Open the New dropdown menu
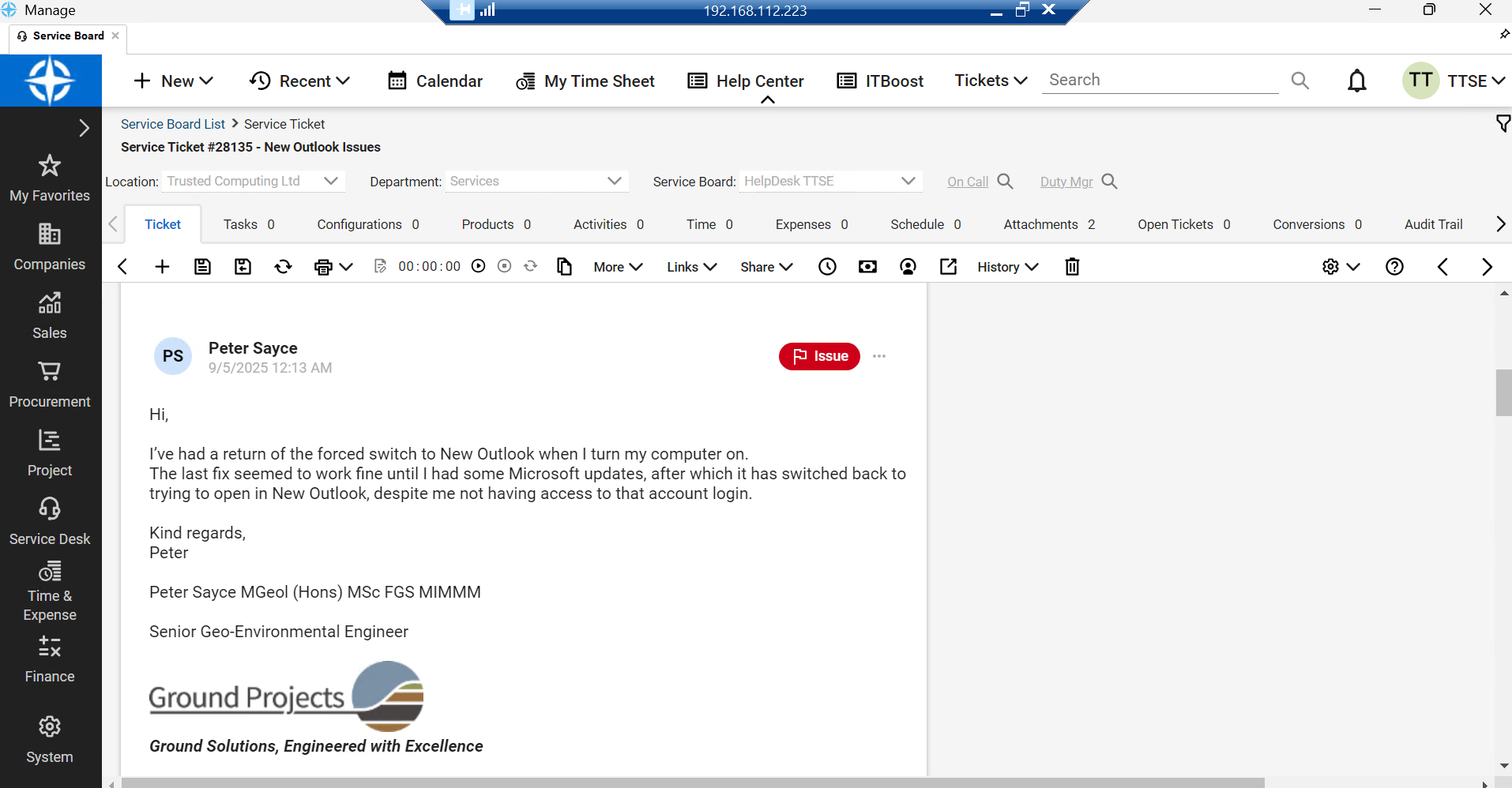The height and width of the screenshot is (788, 1512). tap(174, 81)
